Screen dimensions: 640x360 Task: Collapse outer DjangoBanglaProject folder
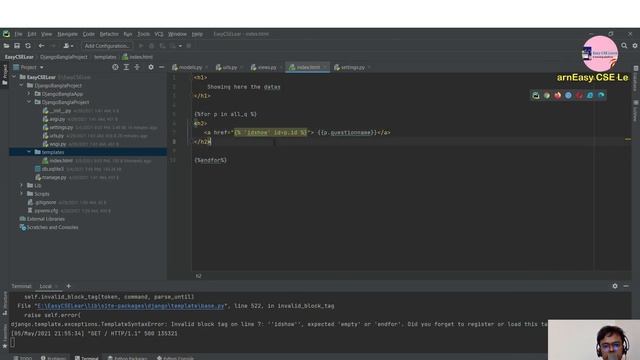pos(22,86)
